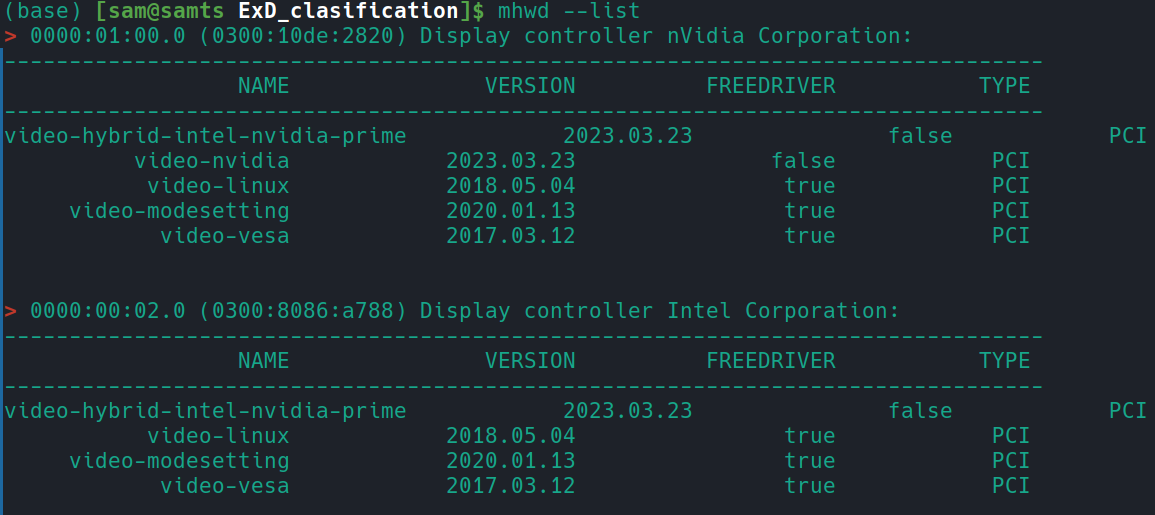Click the red arrow beside nVidia device line
This screenshot has height=515, width=1155.
(10, 37)
